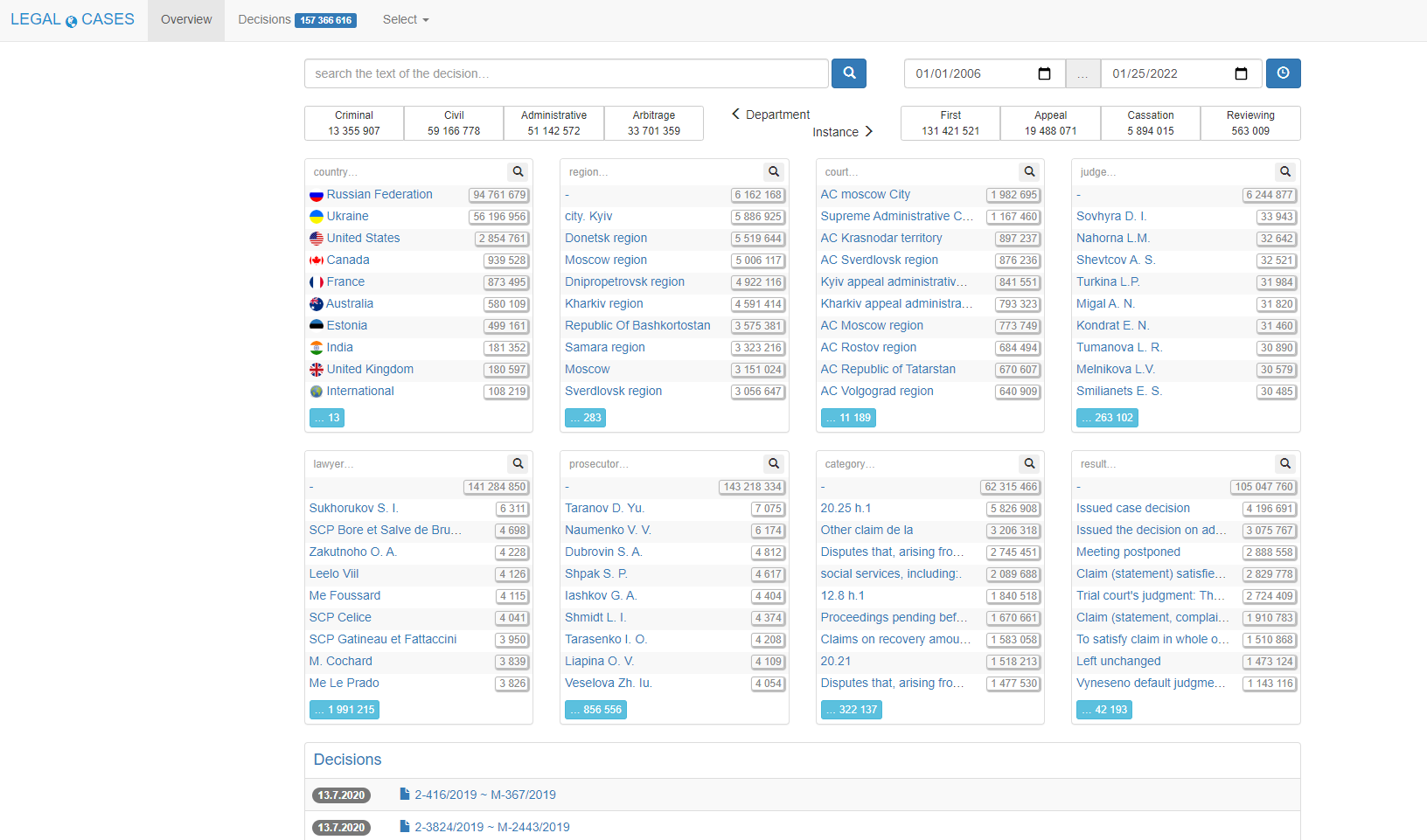Filter by First instance
This screenshot has width=1427, height=840.
click(x=950, y=123)
